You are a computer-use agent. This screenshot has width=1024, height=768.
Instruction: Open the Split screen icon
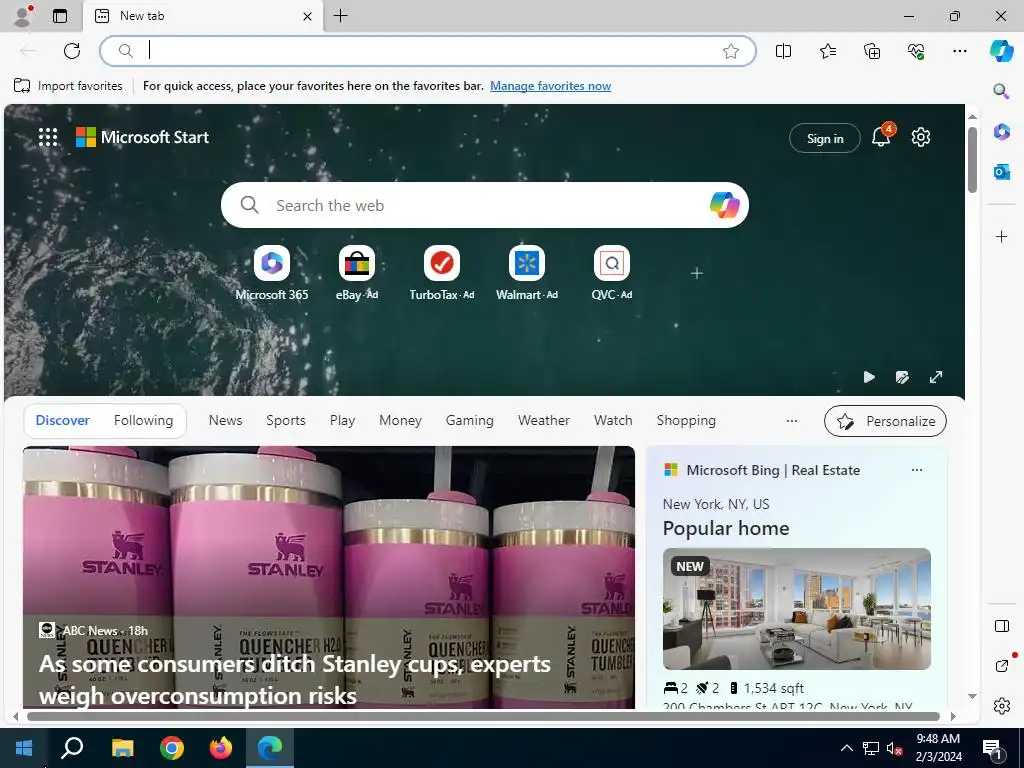(784, 51)
